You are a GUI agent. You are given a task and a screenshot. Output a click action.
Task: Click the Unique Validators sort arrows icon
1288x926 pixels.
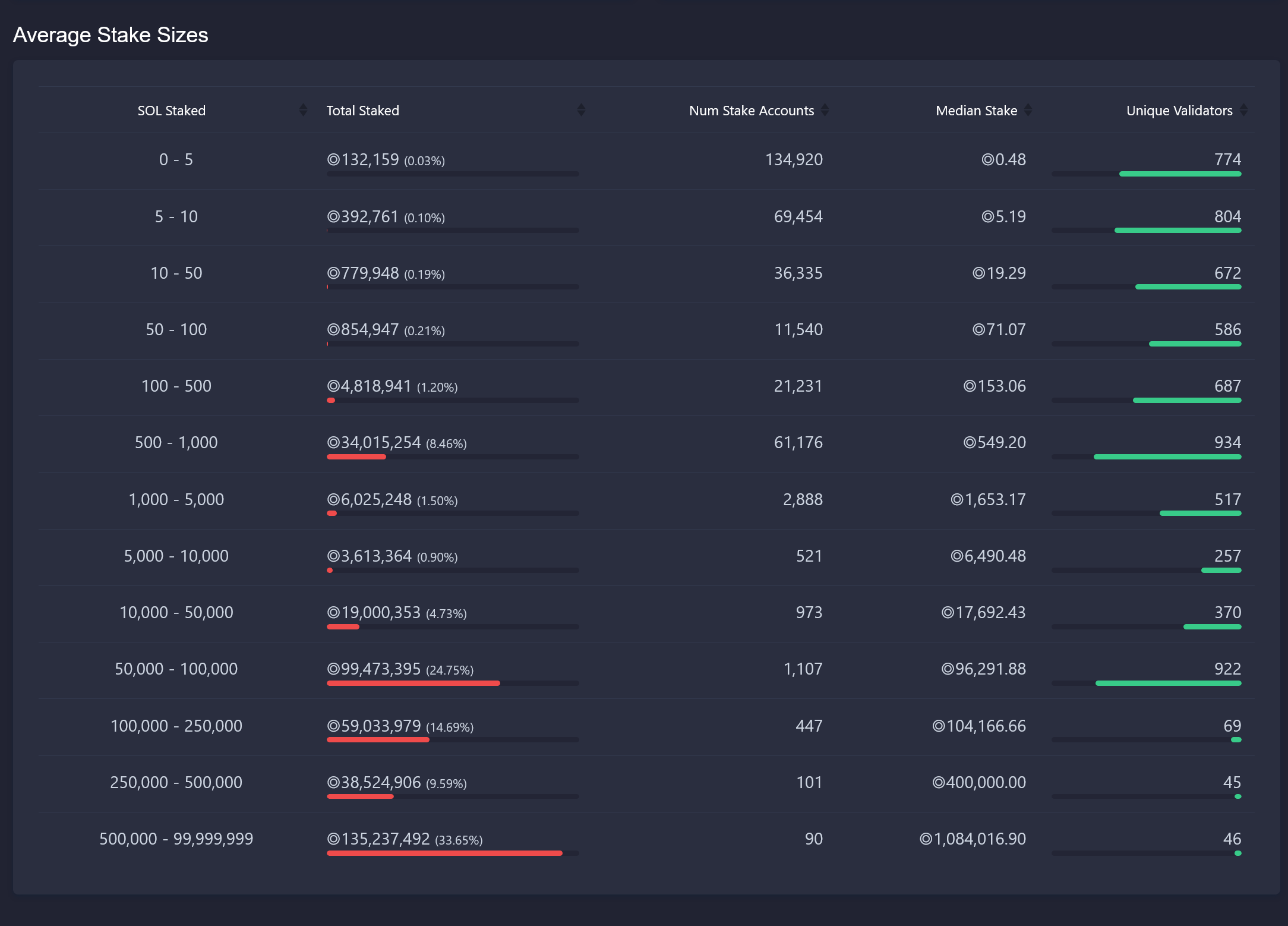[x=1243, y=110]
